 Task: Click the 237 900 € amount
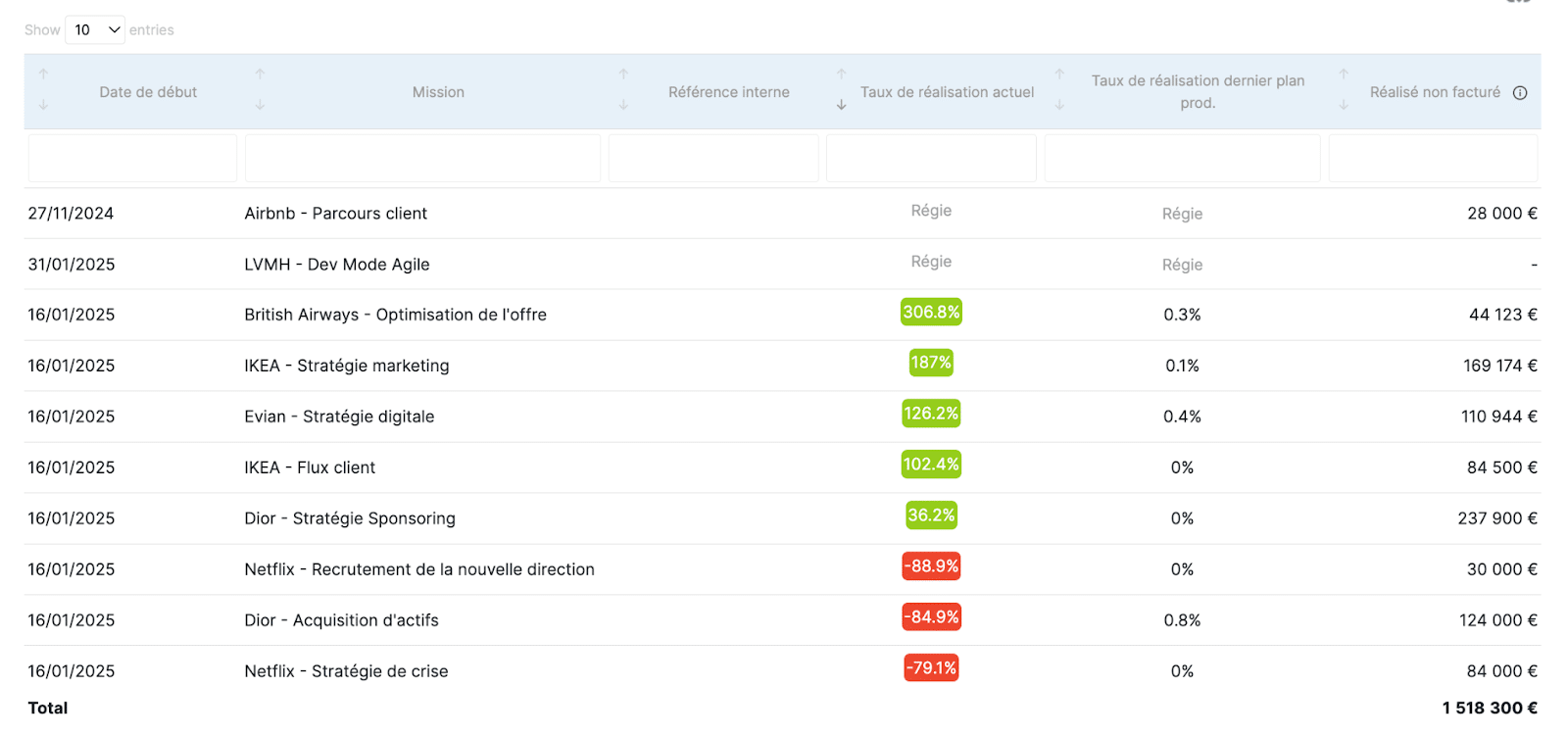click(1497, 518)
